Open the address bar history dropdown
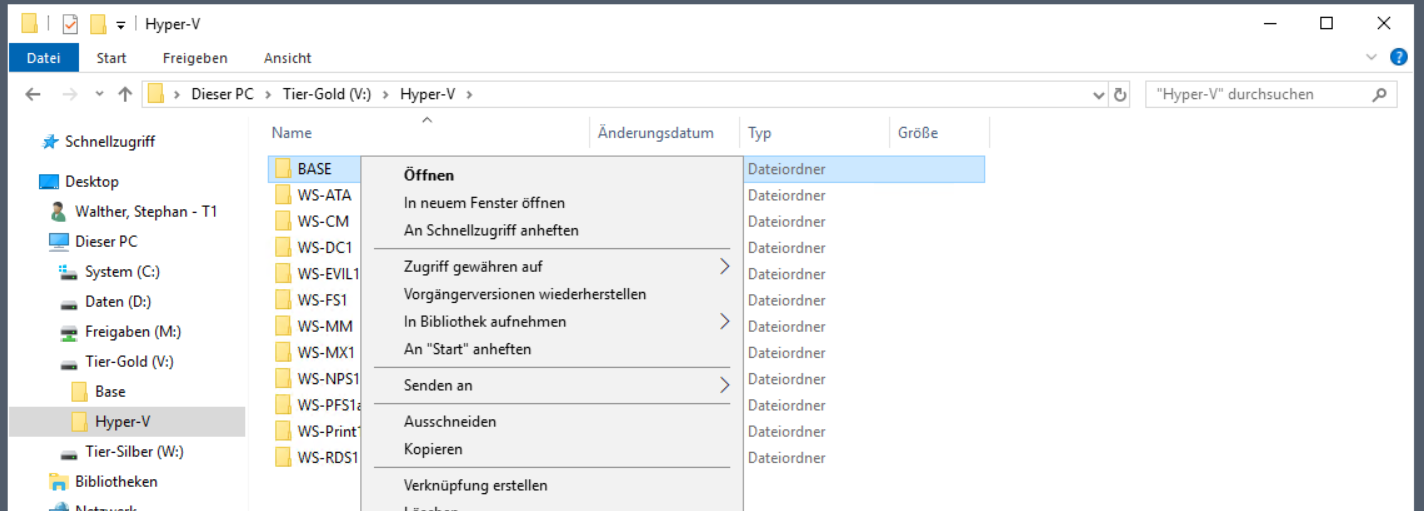1424x511 pixels. (x=1100, y=95)
